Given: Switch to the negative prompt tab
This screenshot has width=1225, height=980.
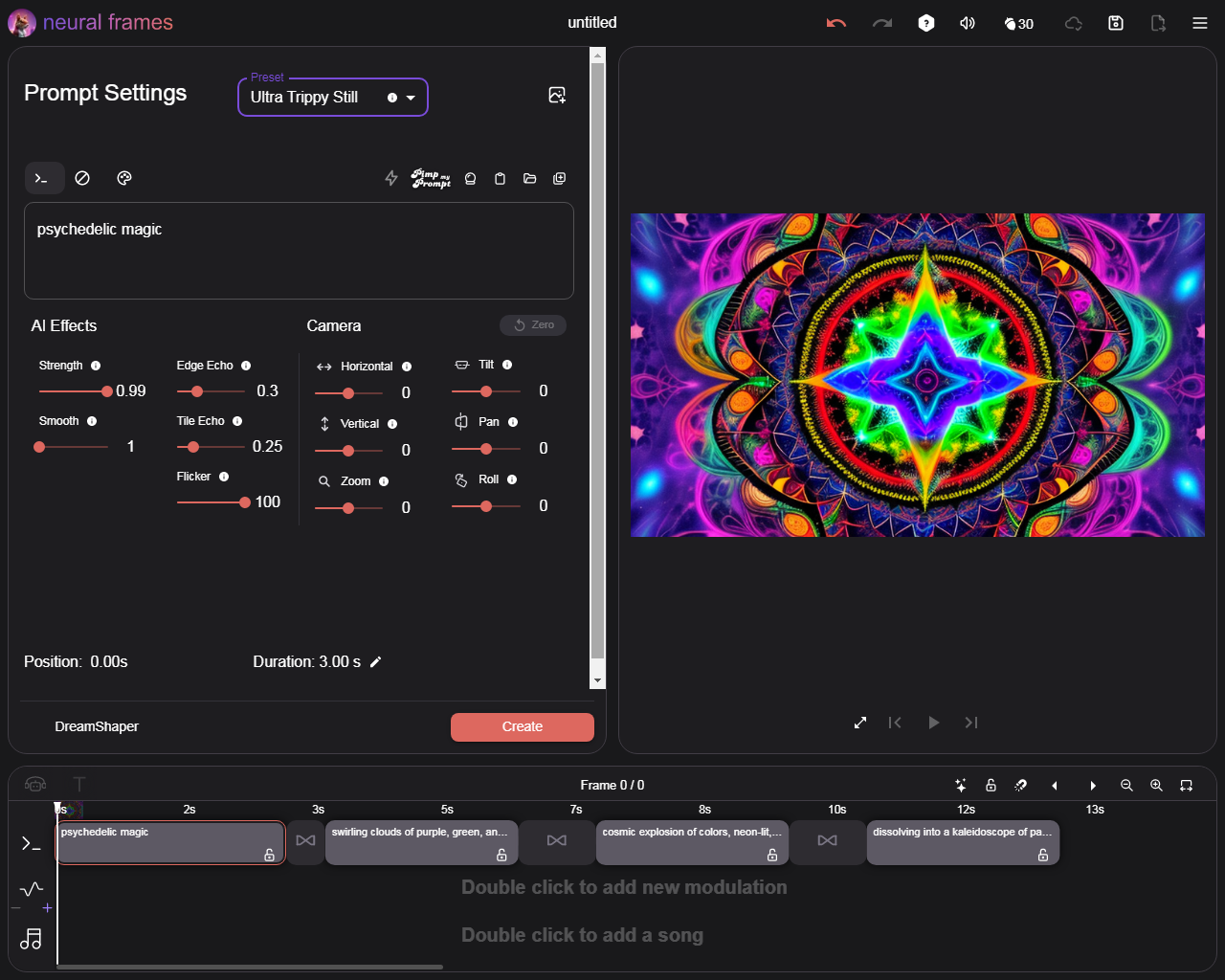Looking at the screenshot, I should [82, 178].
